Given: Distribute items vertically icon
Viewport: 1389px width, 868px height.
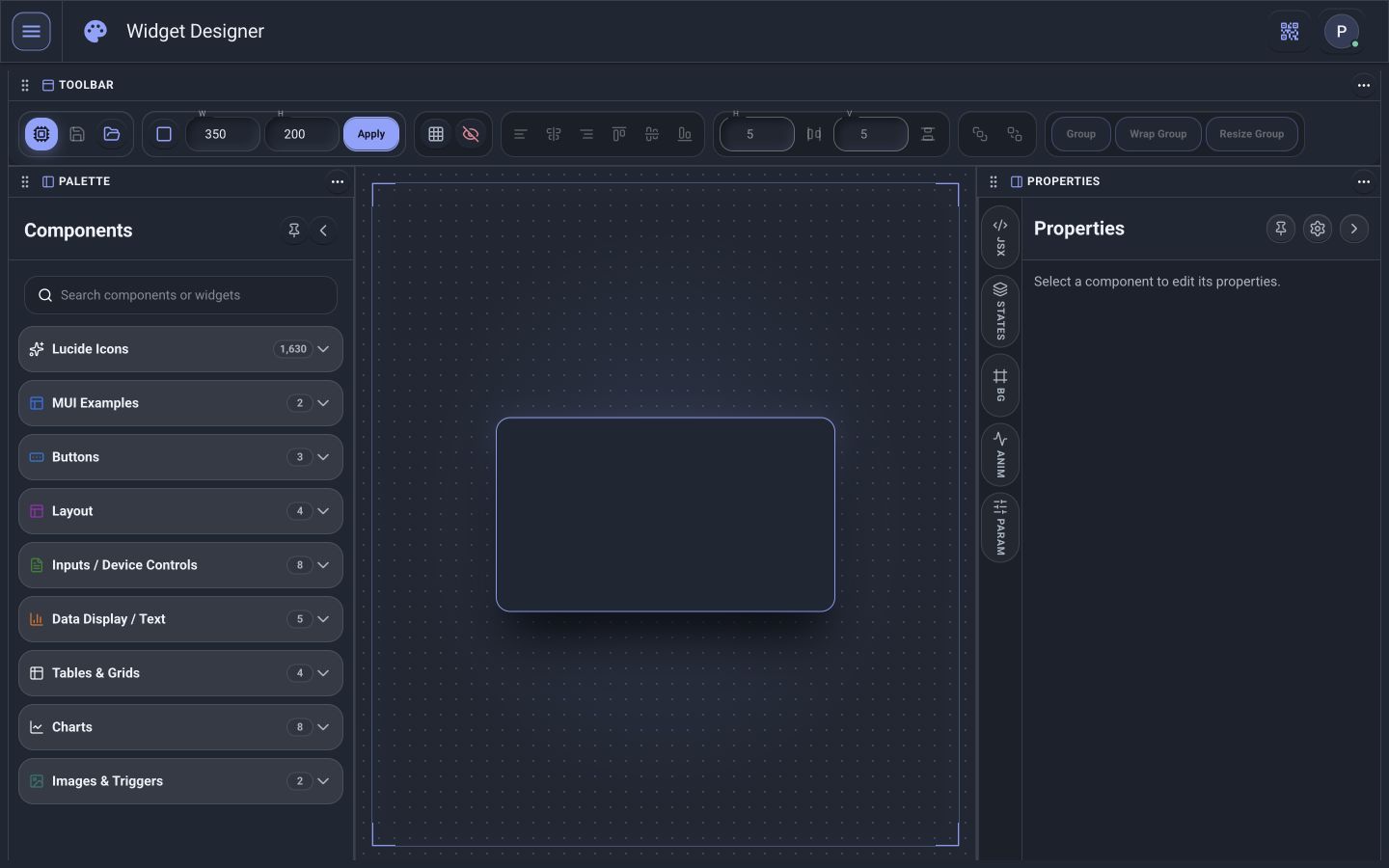Looking at the screenshot, I should point(928,134).
